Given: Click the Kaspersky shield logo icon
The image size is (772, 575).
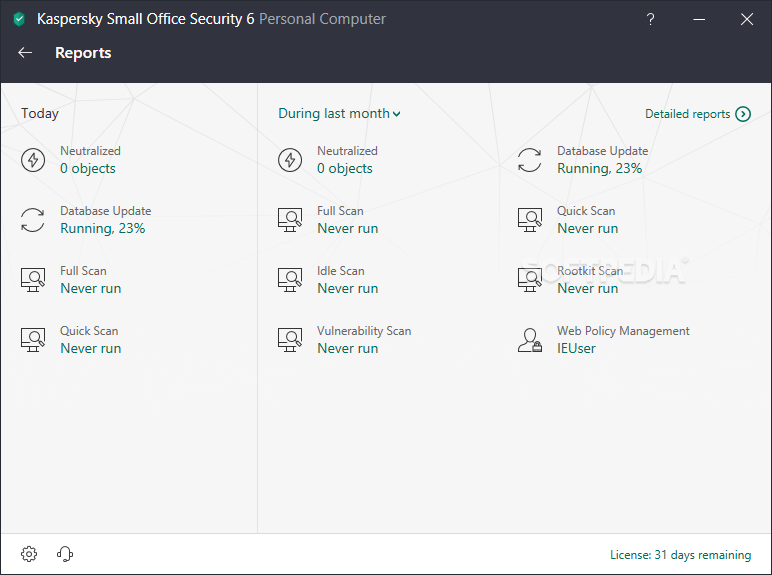Looking at the screenshot, I should point(19,19).
